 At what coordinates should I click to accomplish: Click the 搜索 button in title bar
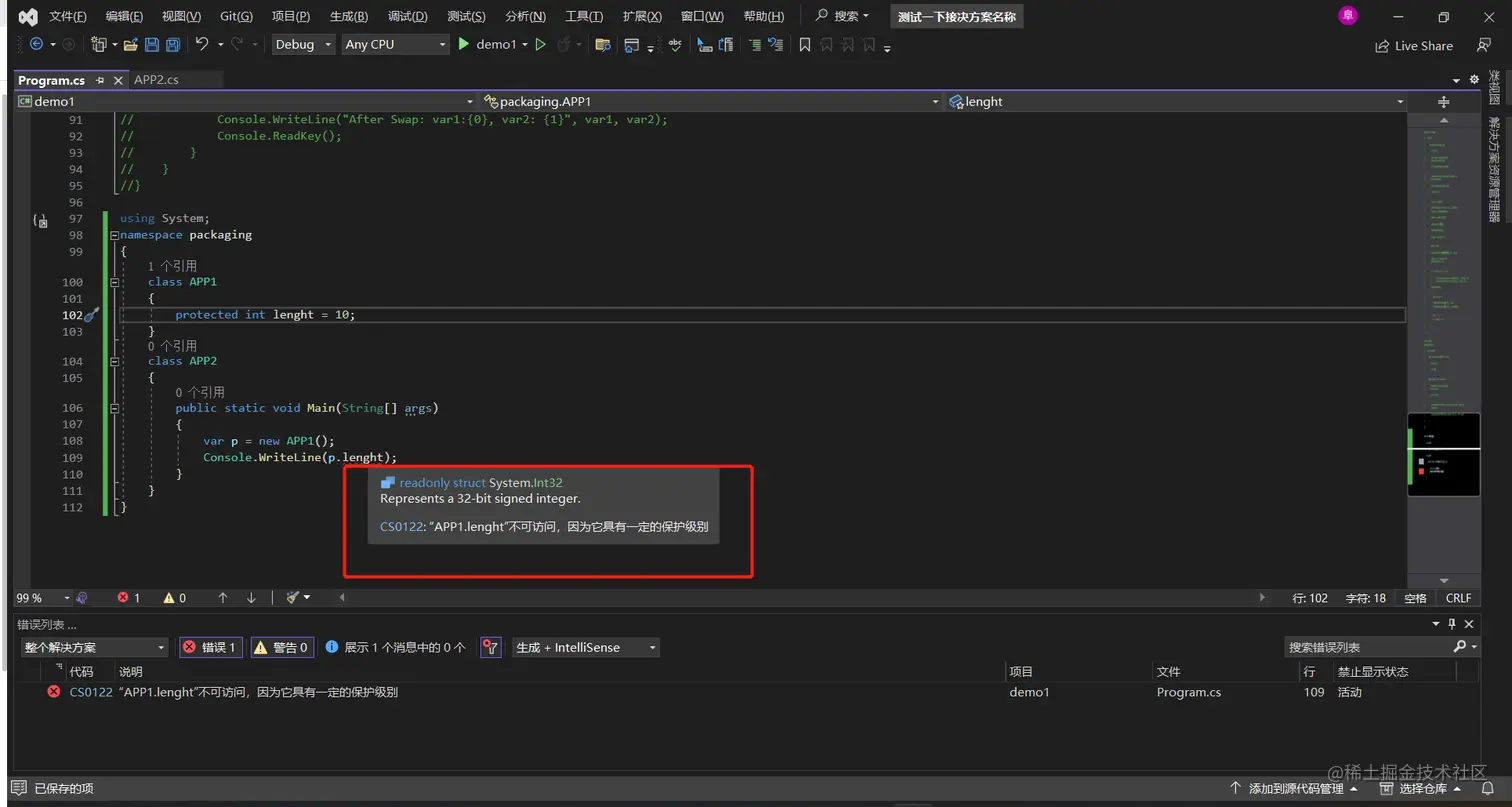[x=843, y=16]
